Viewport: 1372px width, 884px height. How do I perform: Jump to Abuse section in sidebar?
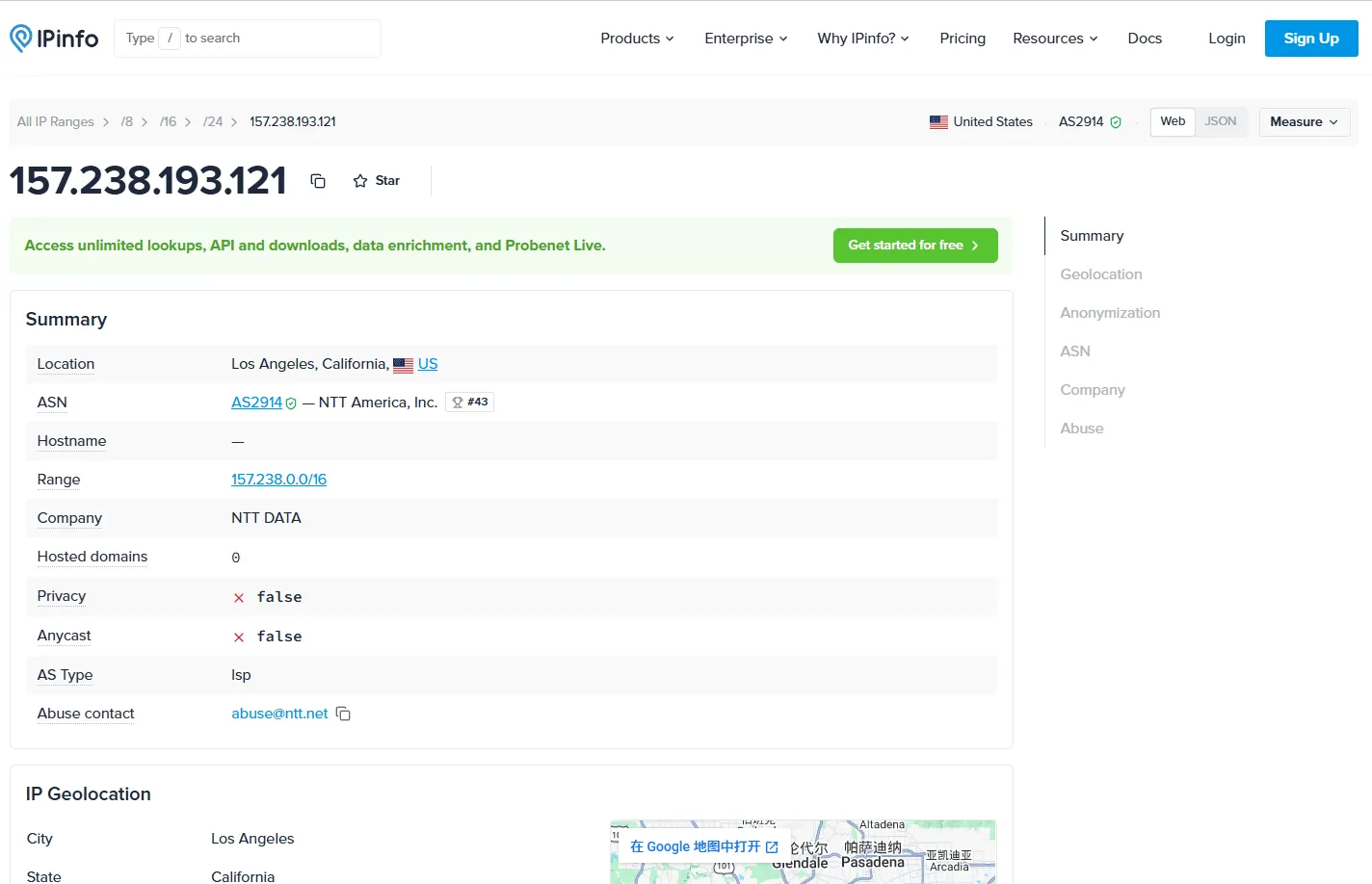[x=1082, y=429]
